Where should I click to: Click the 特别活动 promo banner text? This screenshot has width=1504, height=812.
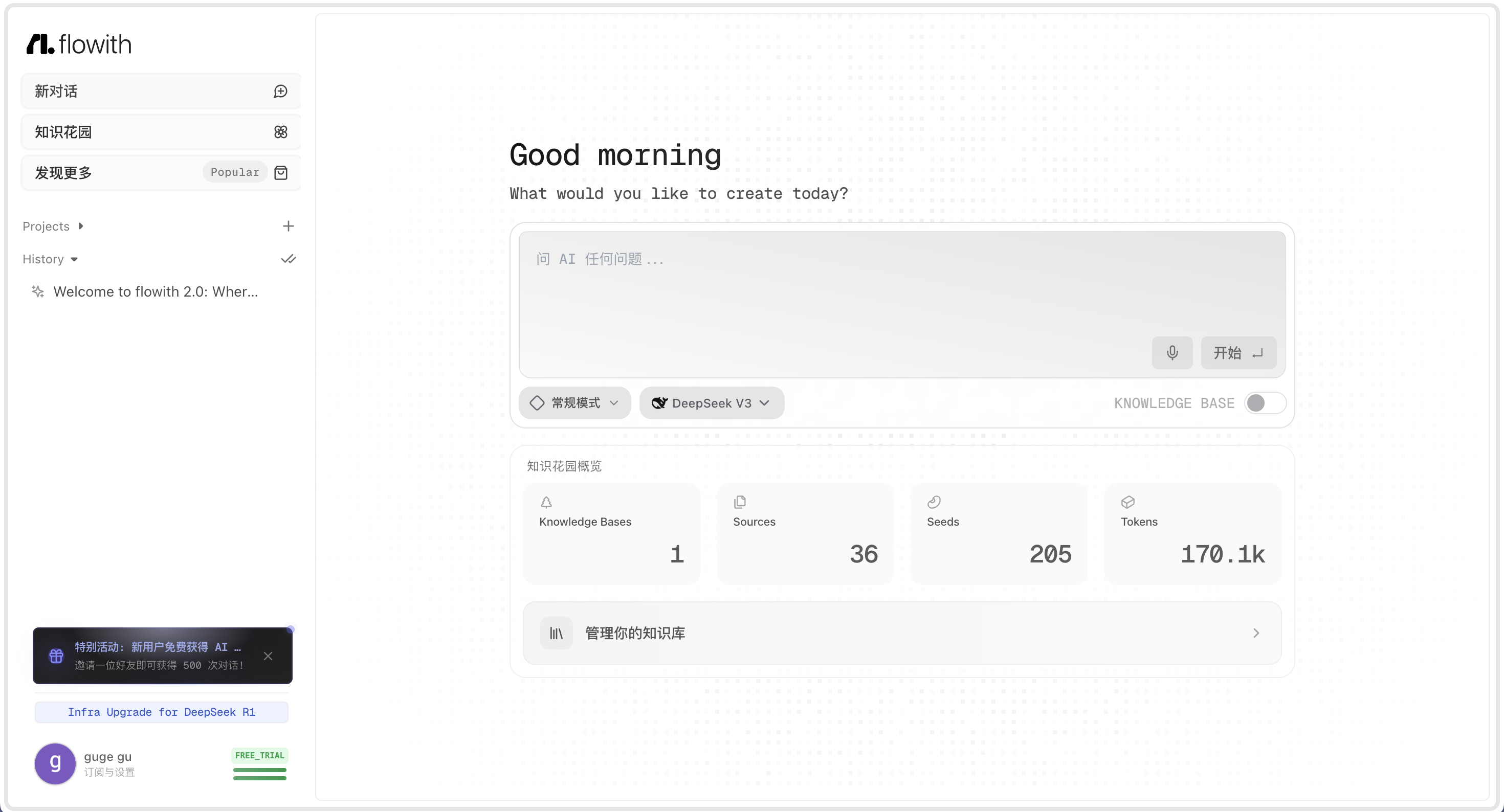[158, 647]
